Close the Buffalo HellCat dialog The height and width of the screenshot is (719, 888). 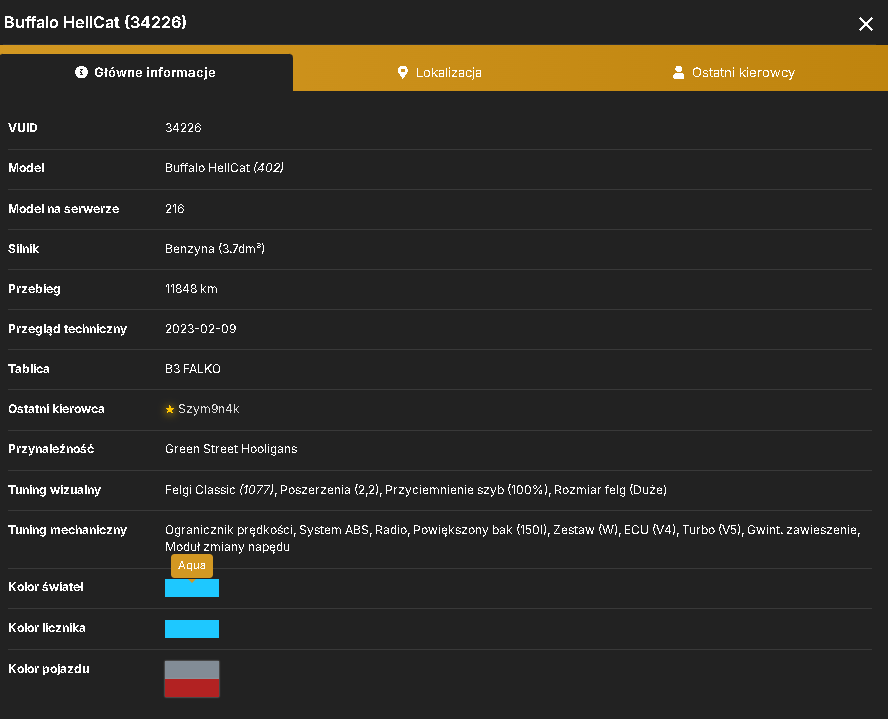pos(865,24)
